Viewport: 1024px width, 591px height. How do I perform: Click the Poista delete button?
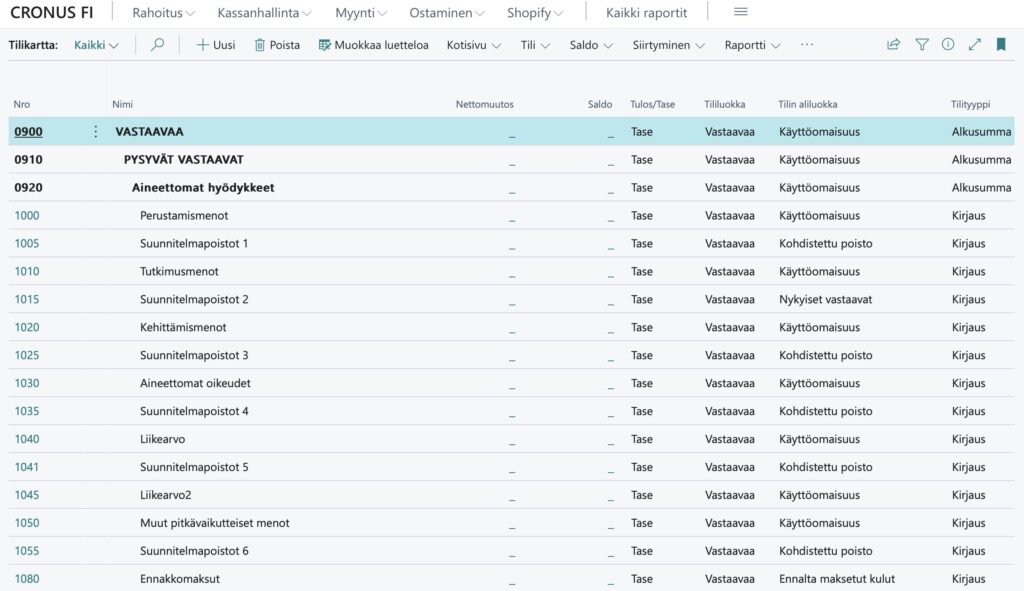point(277,45)
